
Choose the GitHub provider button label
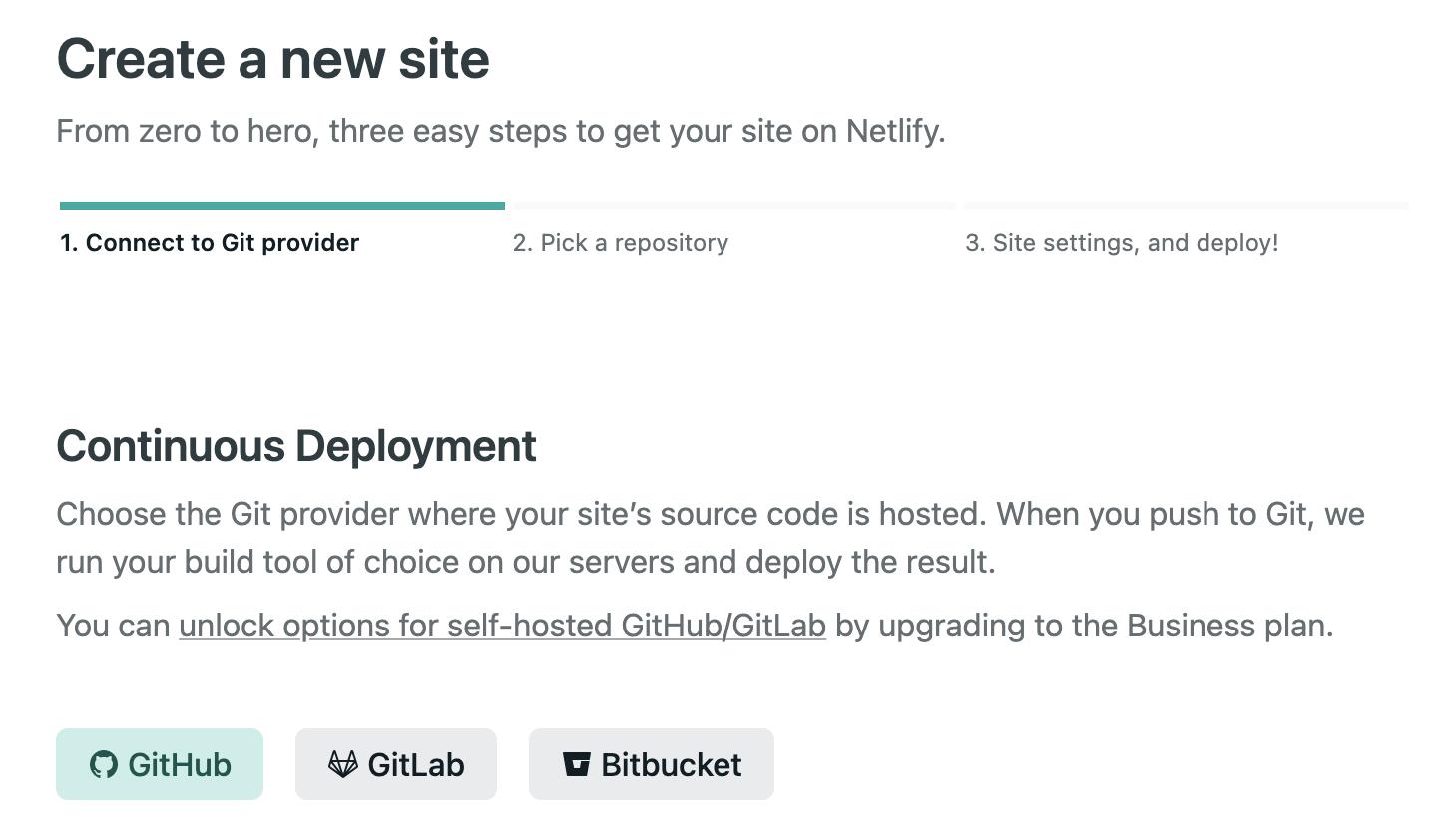(180, 765)
